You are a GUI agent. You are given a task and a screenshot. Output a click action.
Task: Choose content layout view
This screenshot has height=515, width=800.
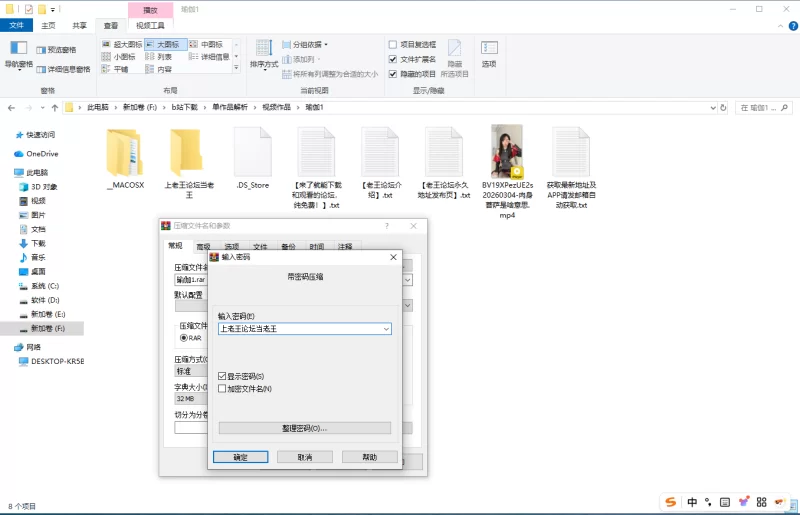coord(159,69)
